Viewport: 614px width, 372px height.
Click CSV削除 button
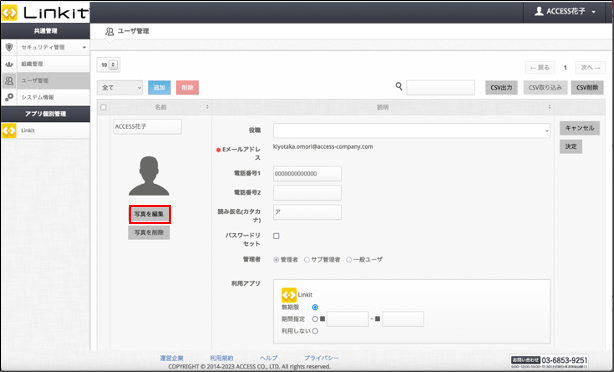point(587,88)
